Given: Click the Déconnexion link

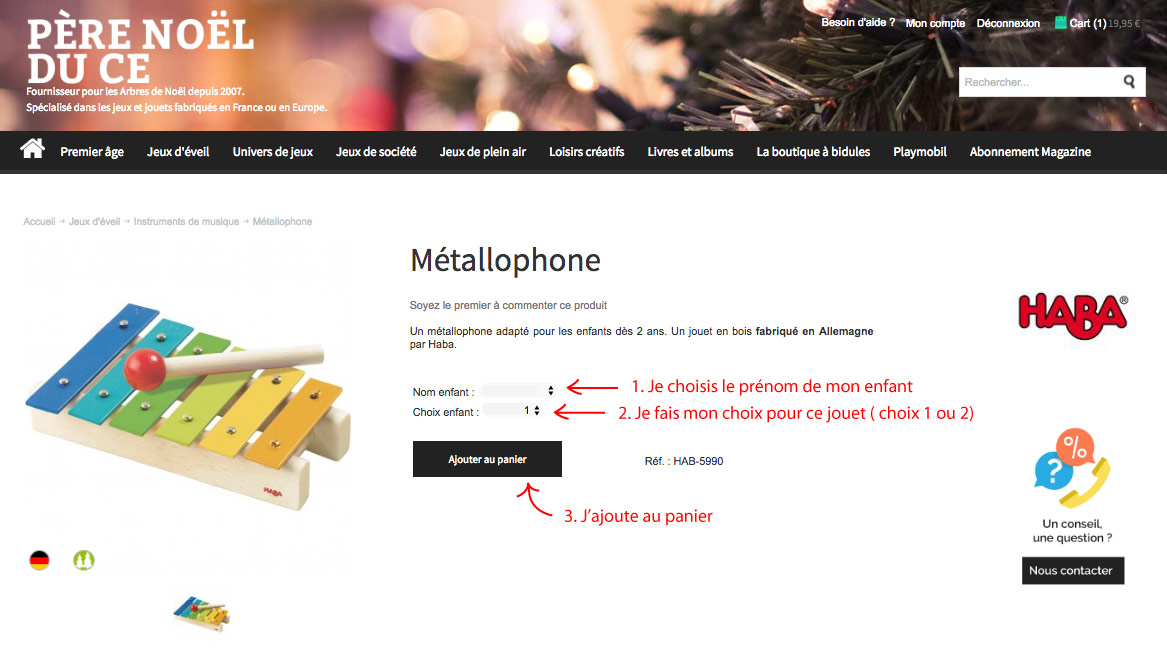Looking at the screenshot, I should click(x=1008, y=23).
